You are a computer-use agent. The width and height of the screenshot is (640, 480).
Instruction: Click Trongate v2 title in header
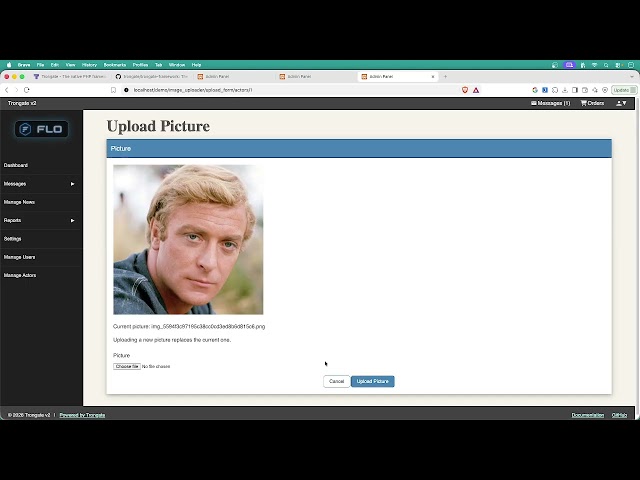point(22,103)
